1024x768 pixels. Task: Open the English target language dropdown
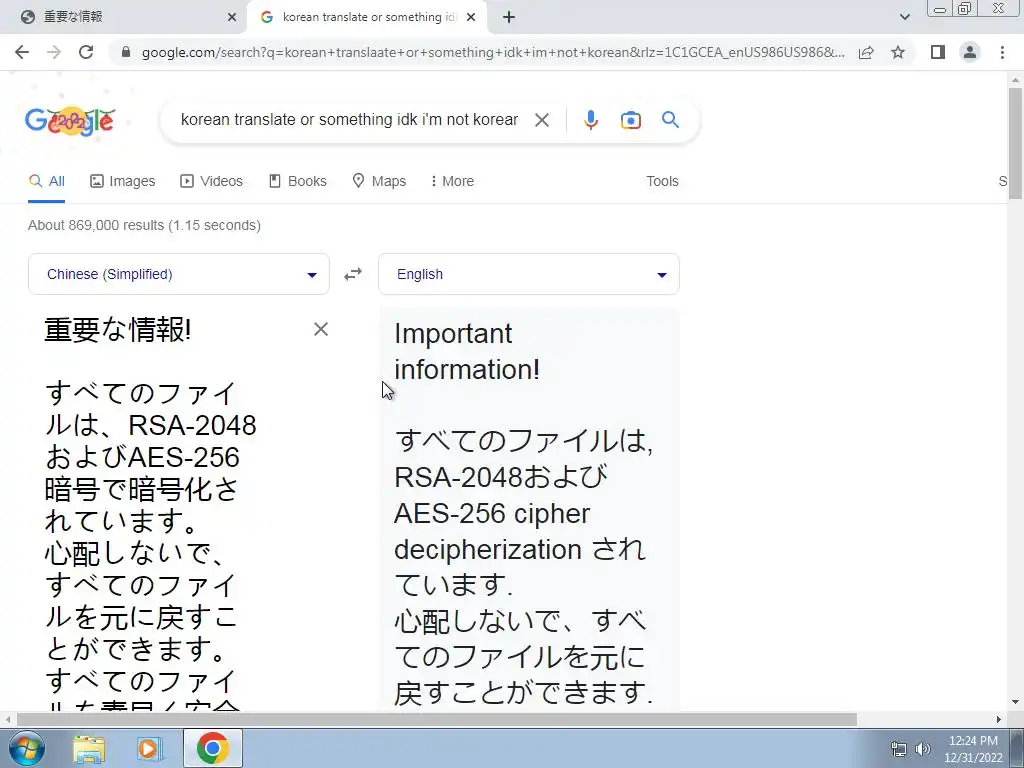coord(529,274)
